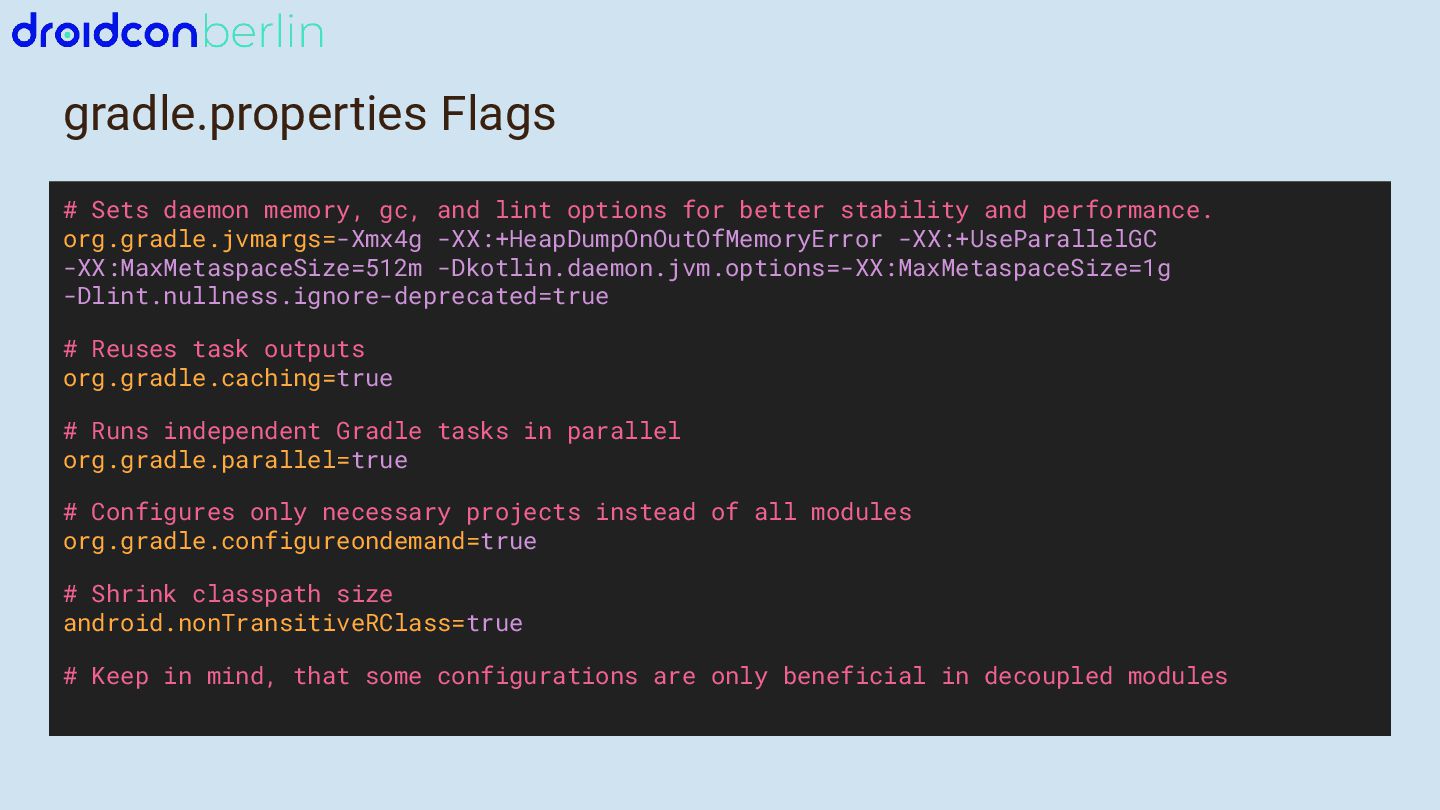Click the -Dlint.nullness.ignore-deprecated=true line
The height and width of the screenshot is (810, 1440).
336,296
